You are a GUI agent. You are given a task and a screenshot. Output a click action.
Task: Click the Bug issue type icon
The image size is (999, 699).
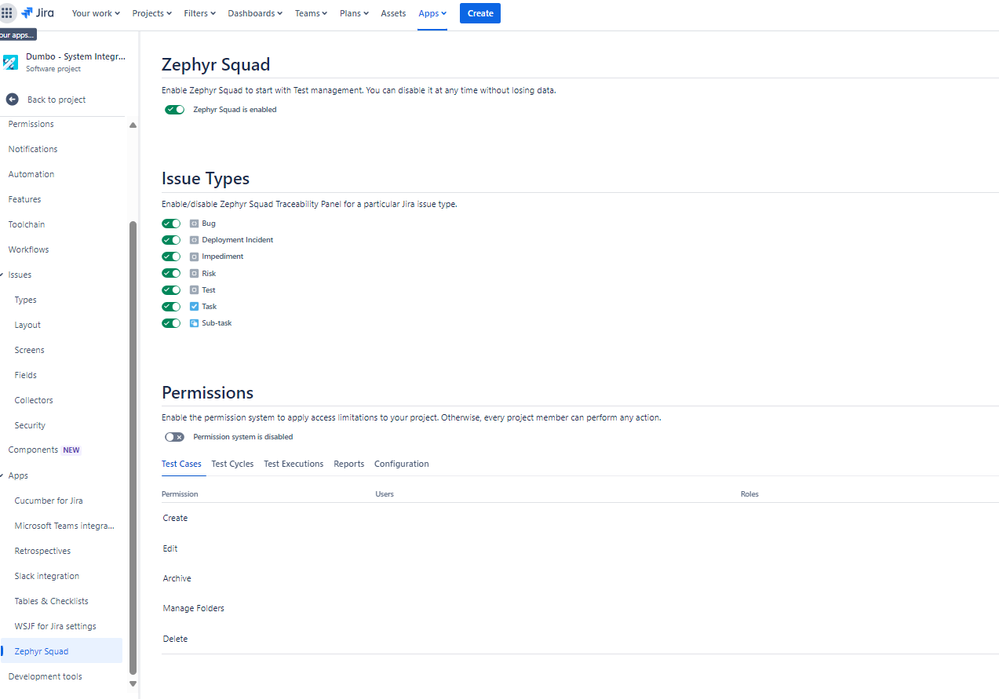[x=194, y=224]
